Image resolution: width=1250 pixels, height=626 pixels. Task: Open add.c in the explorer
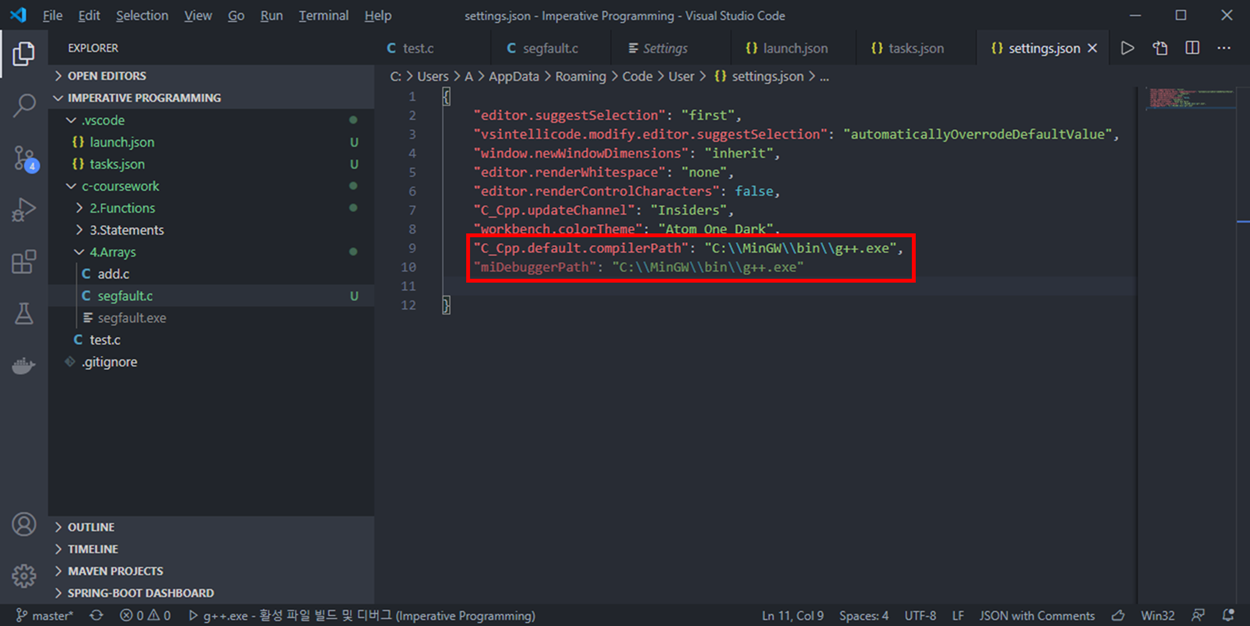(x=211, y=274)
